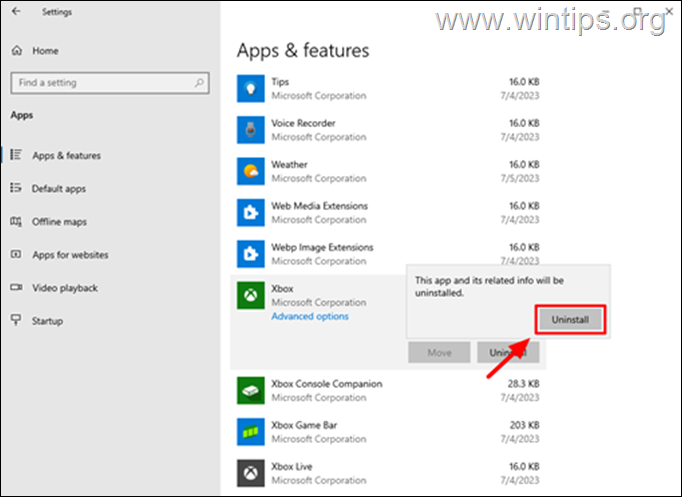
Task: Click the Xbox Live app icon
Action: tap(251, 473)
